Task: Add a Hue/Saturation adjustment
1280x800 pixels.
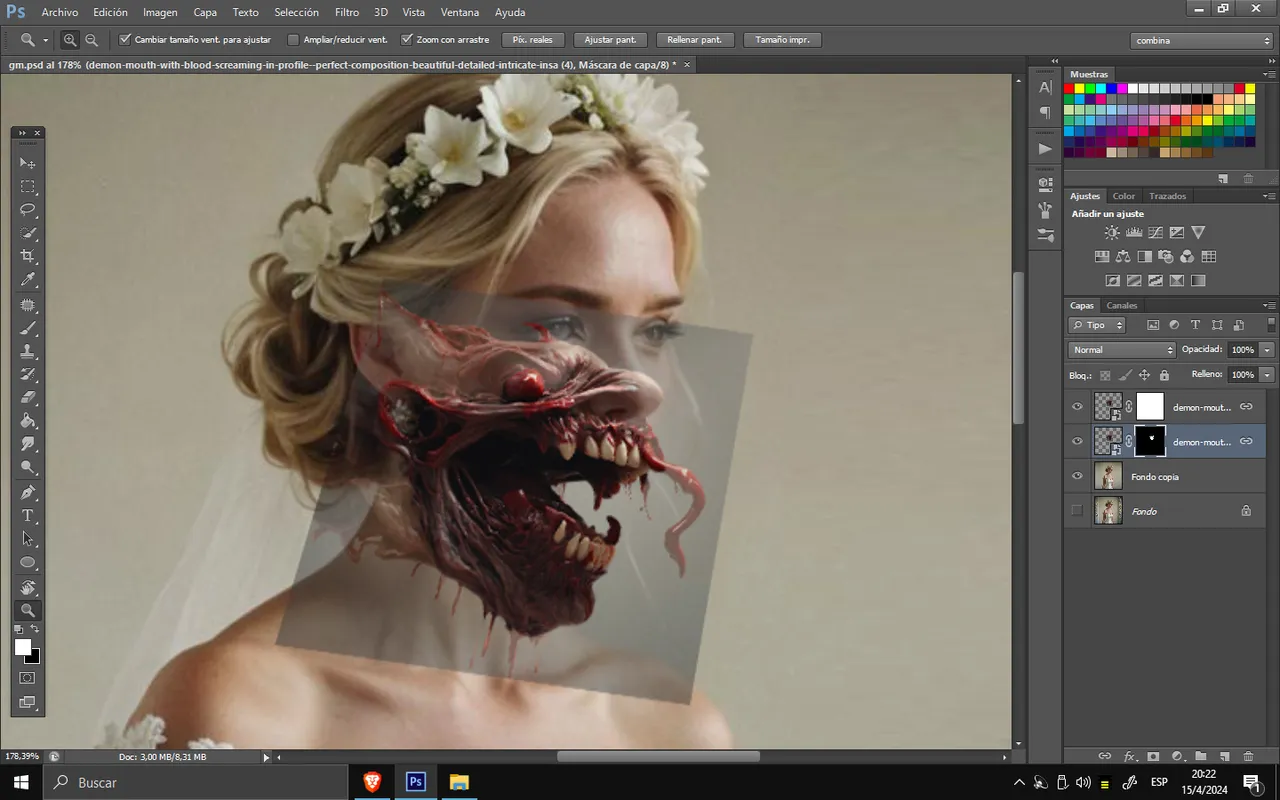Action: 1102,257
